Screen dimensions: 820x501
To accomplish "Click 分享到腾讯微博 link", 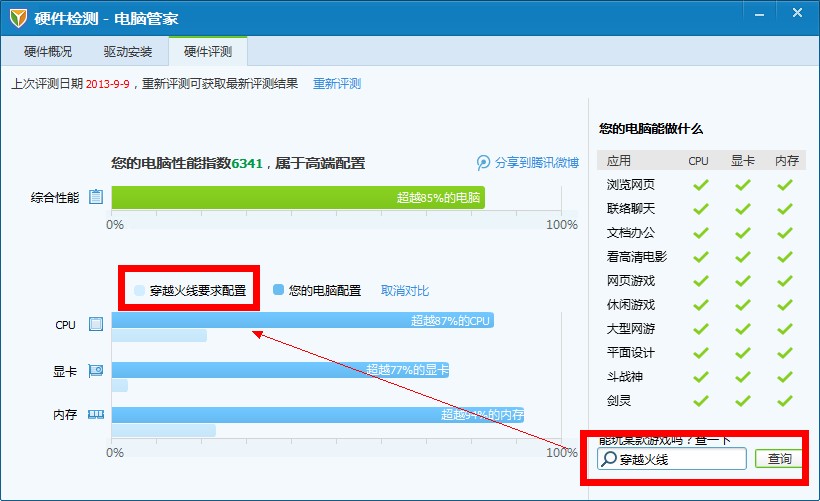I will pos(537,163).
